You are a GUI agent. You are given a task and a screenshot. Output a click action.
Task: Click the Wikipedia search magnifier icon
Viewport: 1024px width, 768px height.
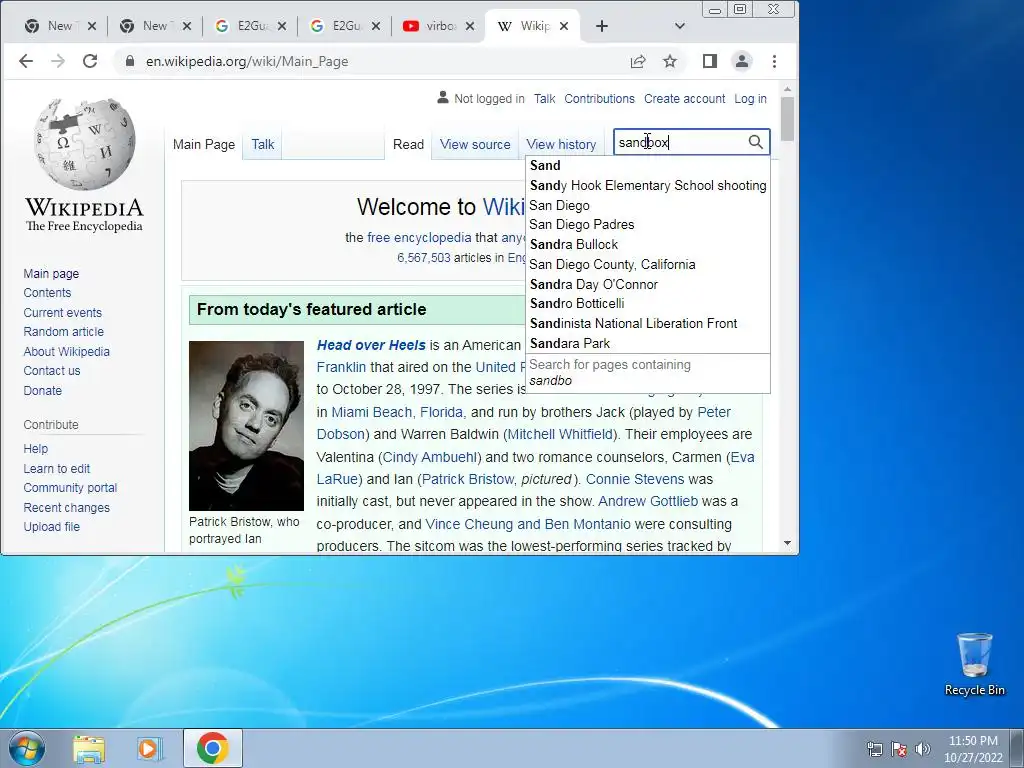point(756,142)
